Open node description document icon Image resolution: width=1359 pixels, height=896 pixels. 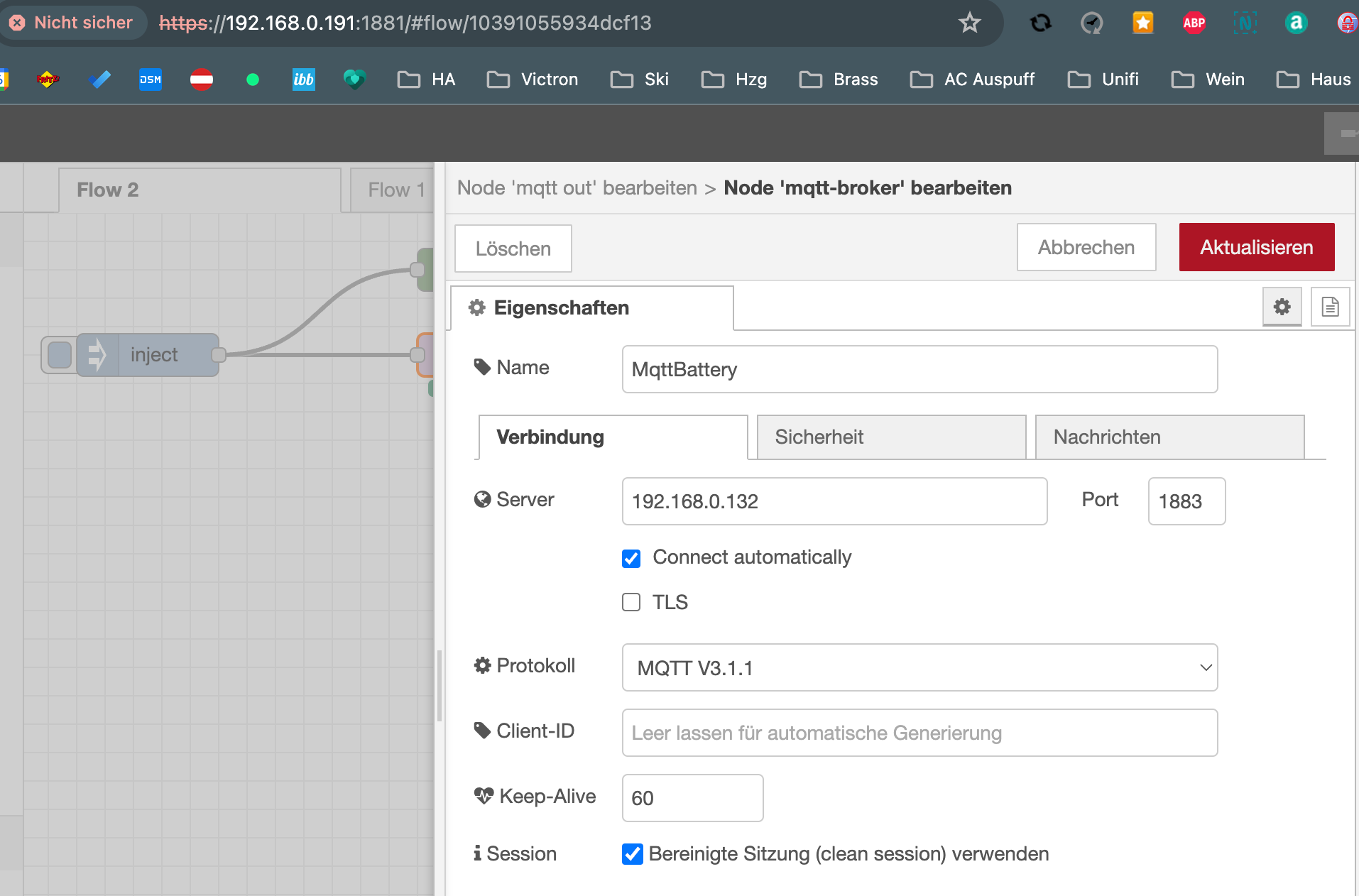pyautogui.click(x=1330, y=307)
